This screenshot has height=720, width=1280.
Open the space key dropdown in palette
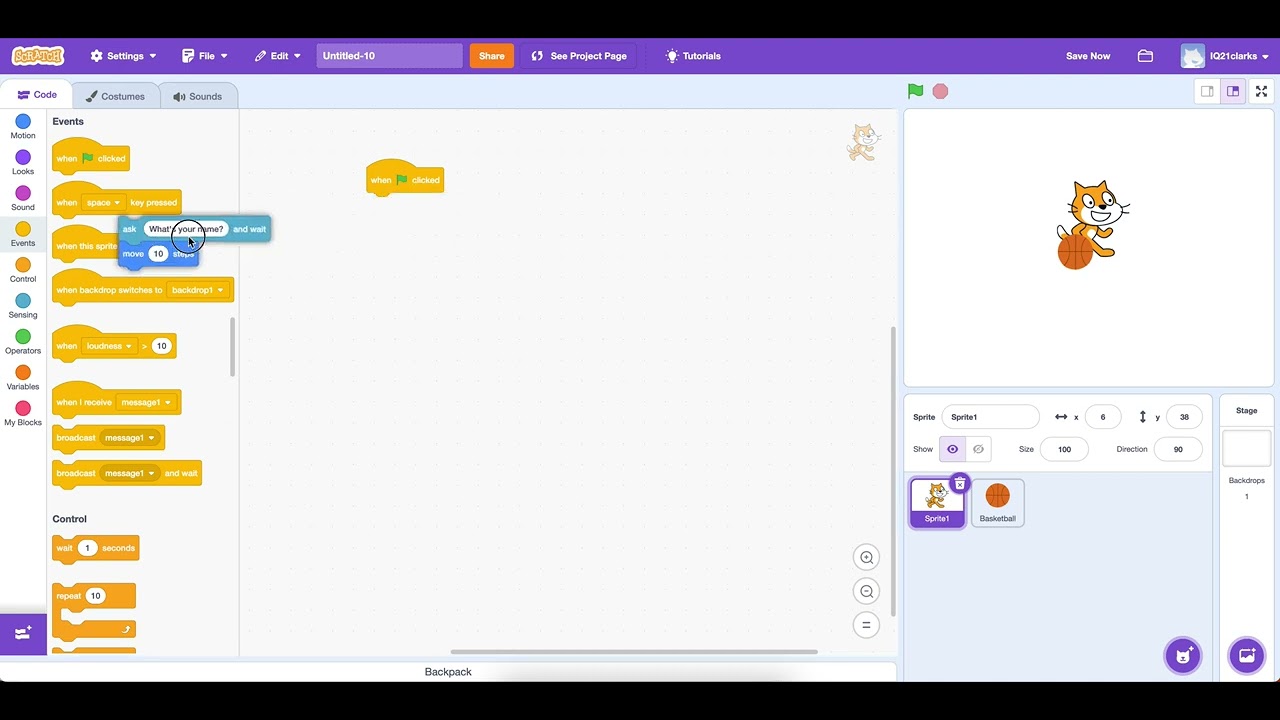point(103,202)
